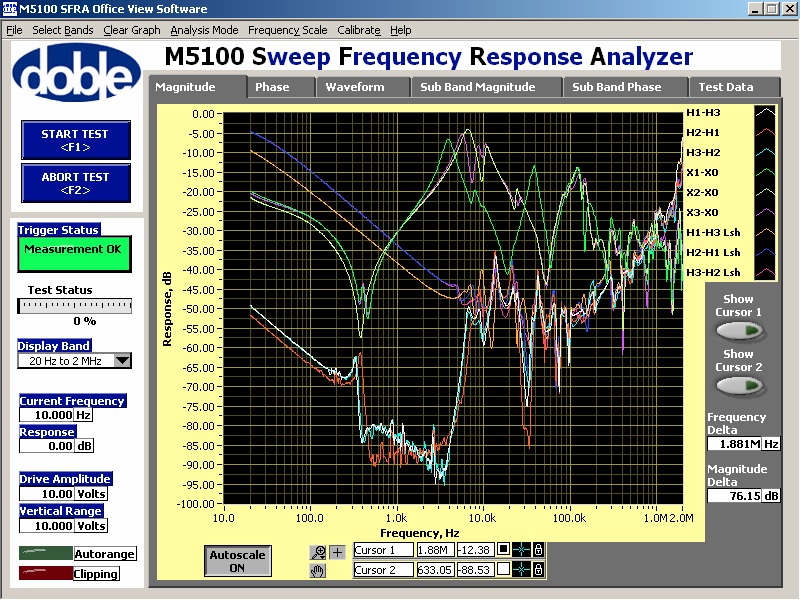The height and width of the screenshot is (600, 800).
Task: Select the crosshair cursor tool
Action: (x=337, y=552)
